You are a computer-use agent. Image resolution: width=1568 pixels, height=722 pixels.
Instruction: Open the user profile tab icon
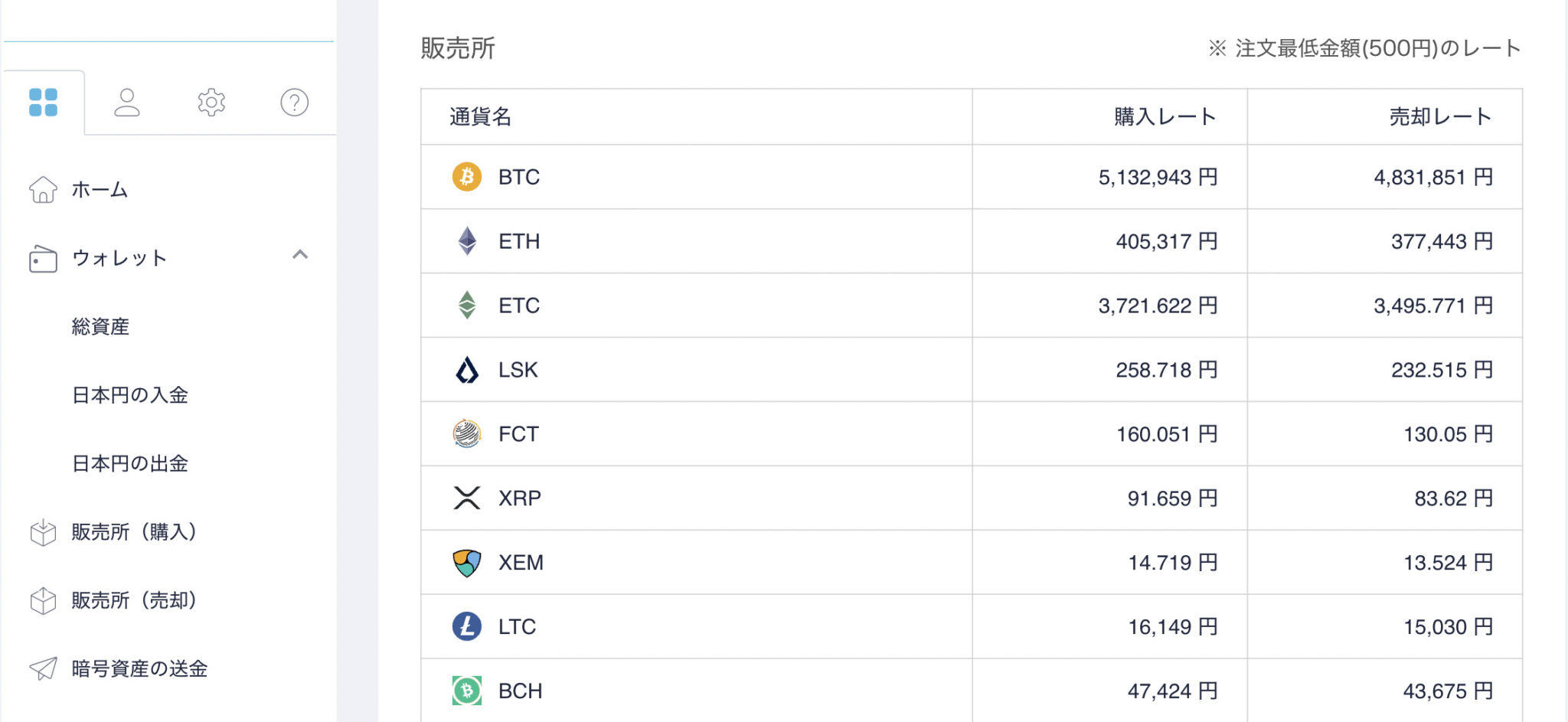click(127, 103)
